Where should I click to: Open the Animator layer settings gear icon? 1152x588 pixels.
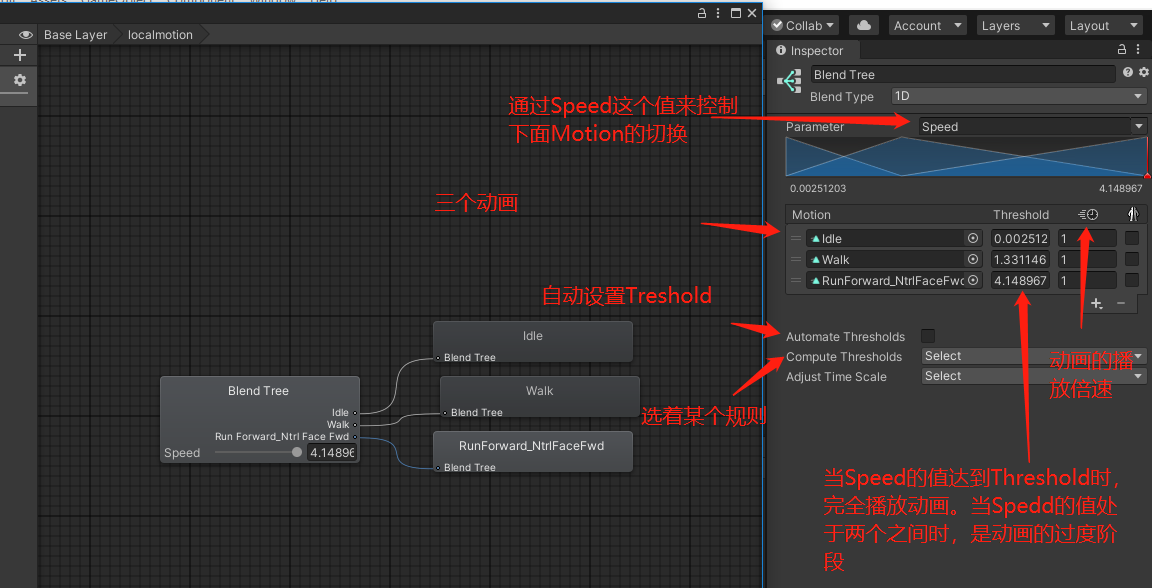pos(19,79)
